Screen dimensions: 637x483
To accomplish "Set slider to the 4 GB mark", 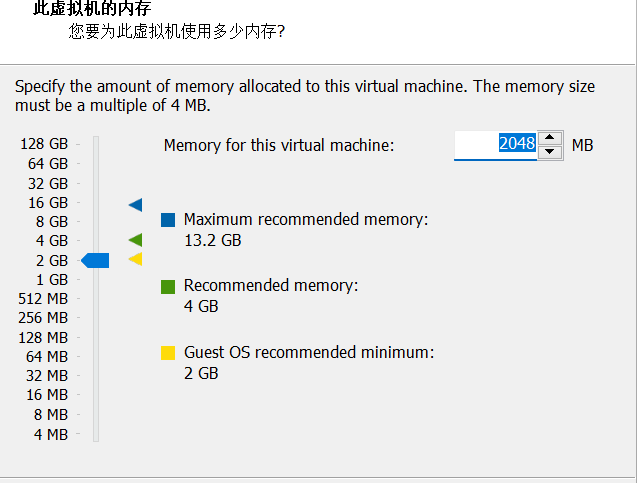I will (x=96, y=240).
